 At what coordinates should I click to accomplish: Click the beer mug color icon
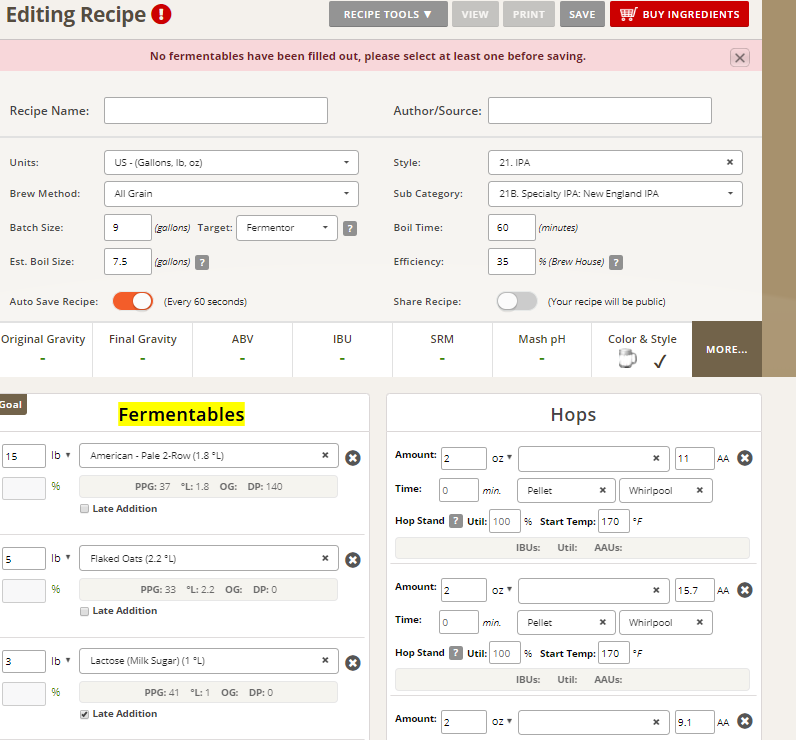tap(627, 359)
